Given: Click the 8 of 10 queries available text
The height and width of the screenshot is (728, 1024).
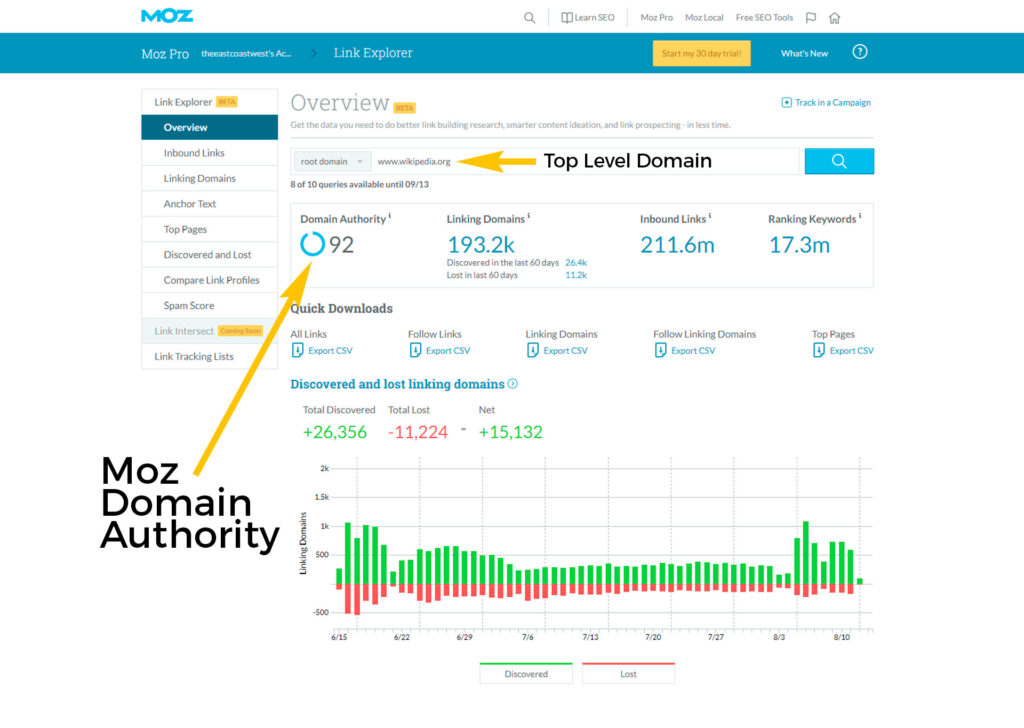Looking at the screenshot, I should point(359,184).
